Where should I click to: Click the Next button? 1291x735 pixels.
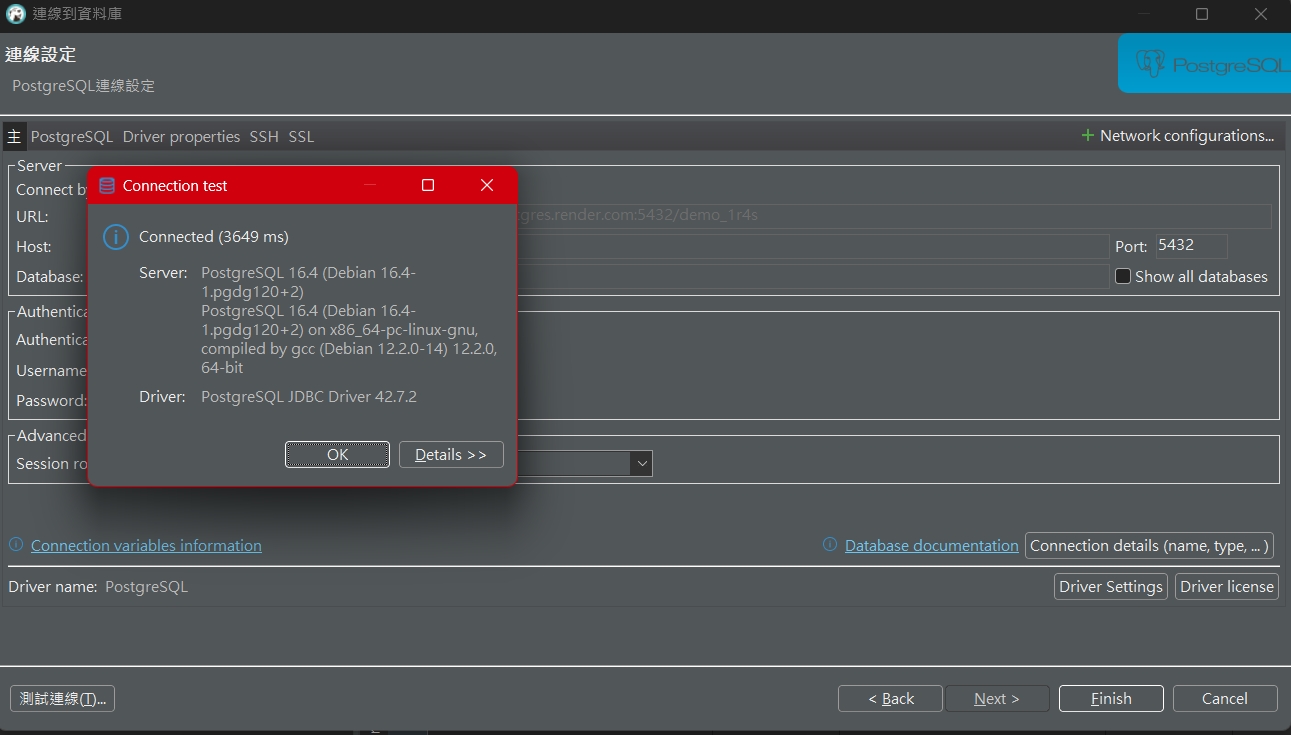pos(997,699)
